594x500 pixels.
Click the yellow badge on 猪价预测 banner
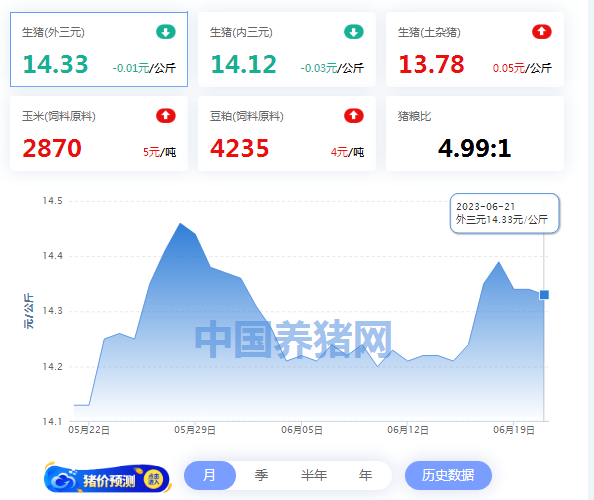click(x=153, y=479)
